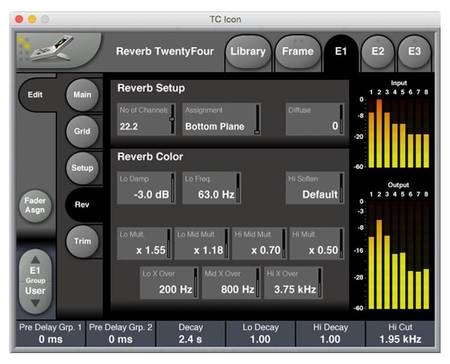The width and height of the screenshot is (450, 364).
Task: Select the Diffuse parameter field
Action: tap(315, 119)
